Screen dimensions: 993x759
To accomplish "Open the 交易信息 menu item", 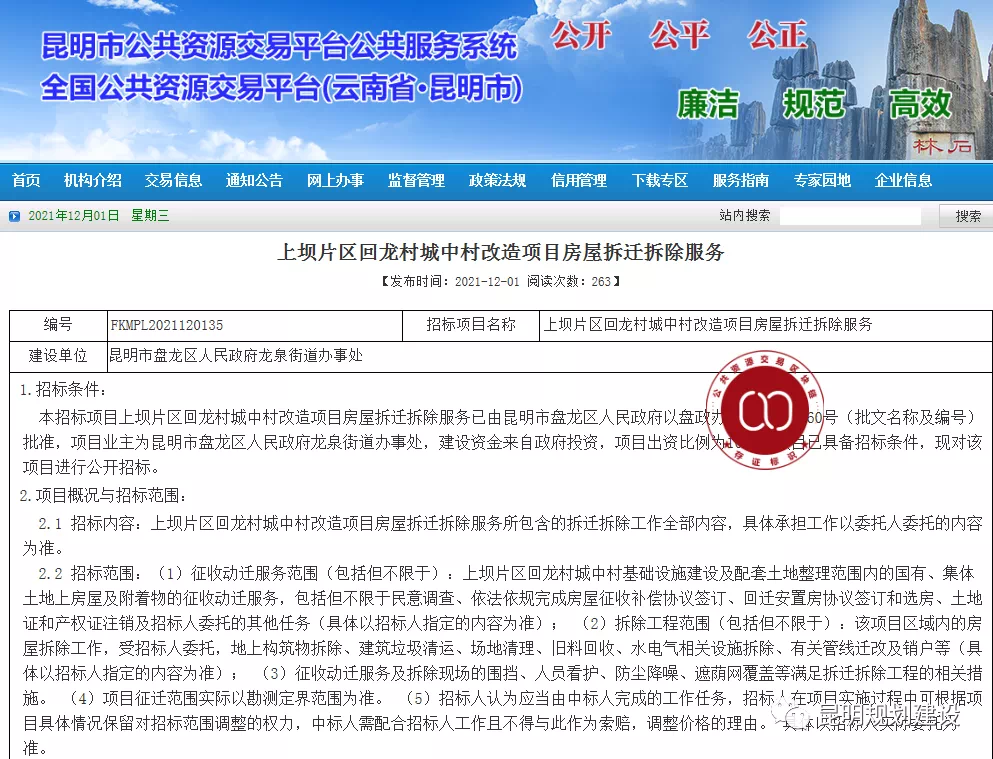I will click(174, 180).
